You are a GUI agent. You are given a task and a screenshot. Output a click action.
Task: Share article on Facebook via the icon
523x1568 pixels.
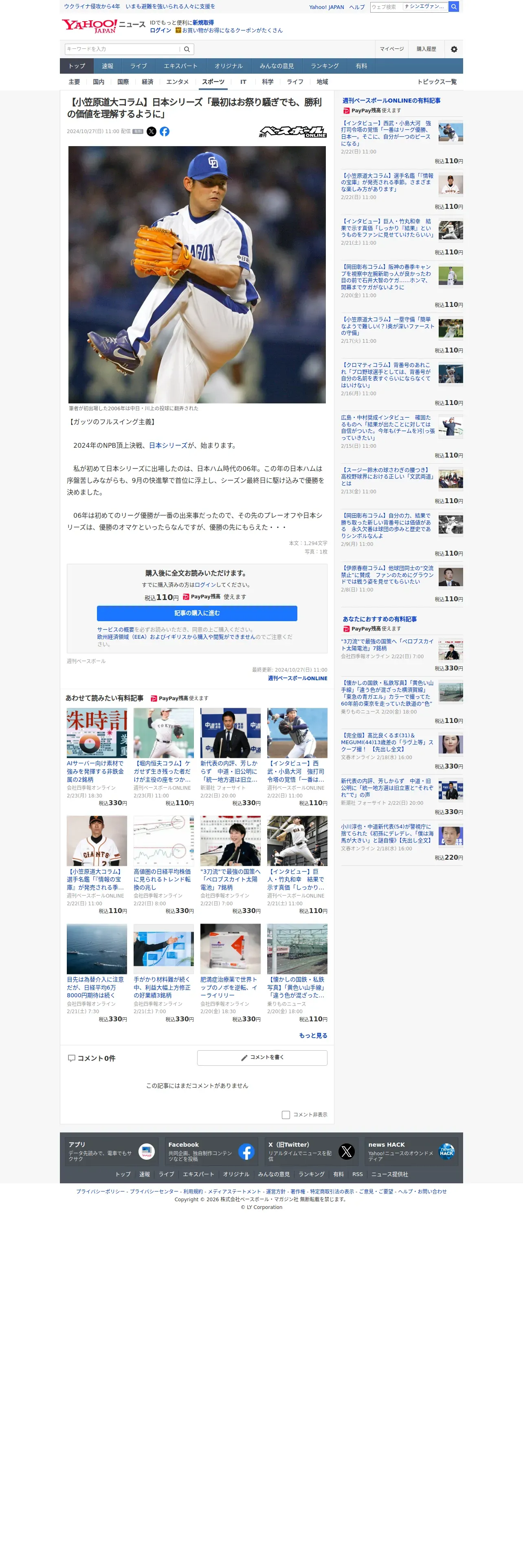coord(165,131)
